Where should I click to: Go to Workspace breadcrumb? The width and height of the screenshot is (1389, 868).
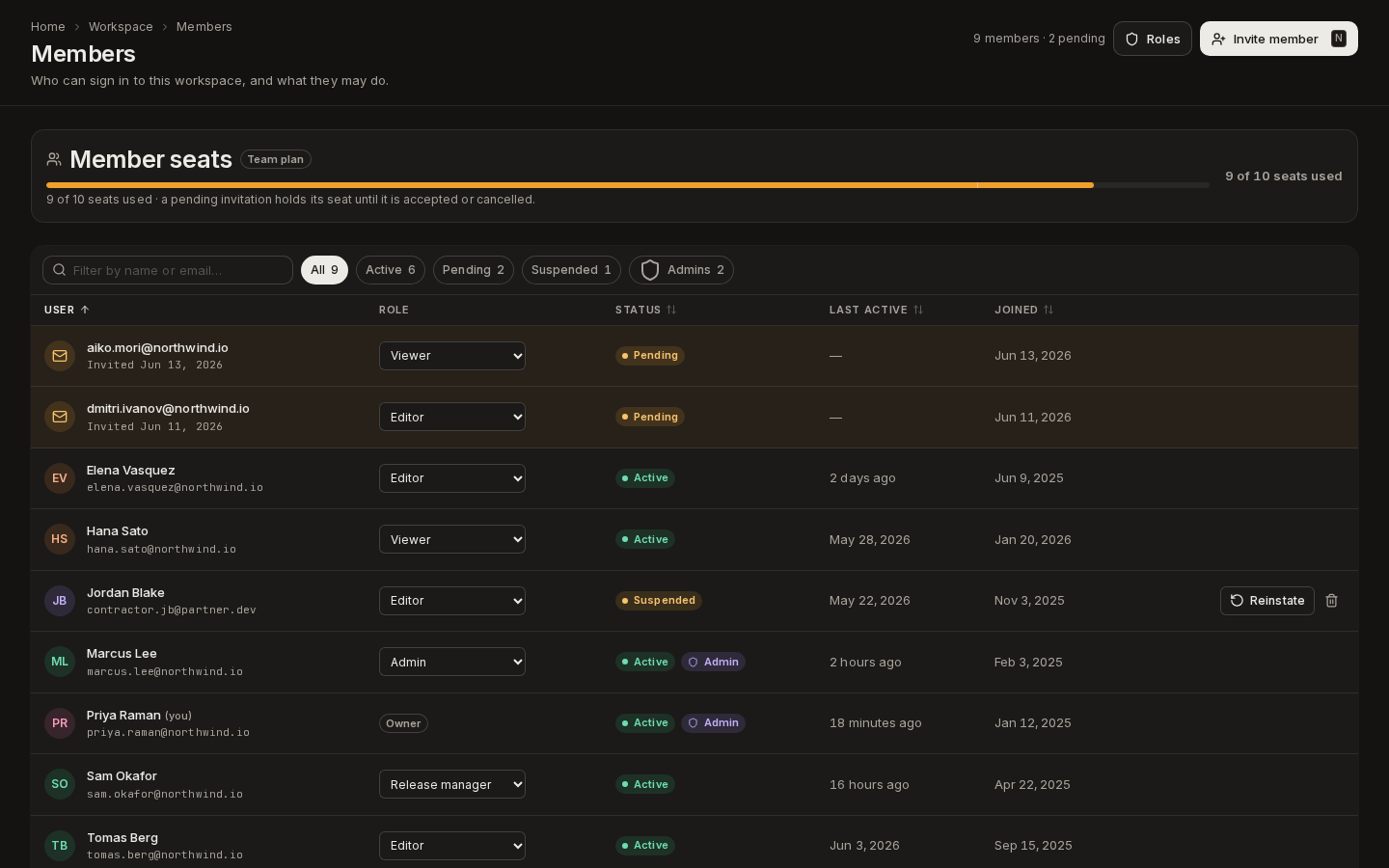(x=121, y=27)
